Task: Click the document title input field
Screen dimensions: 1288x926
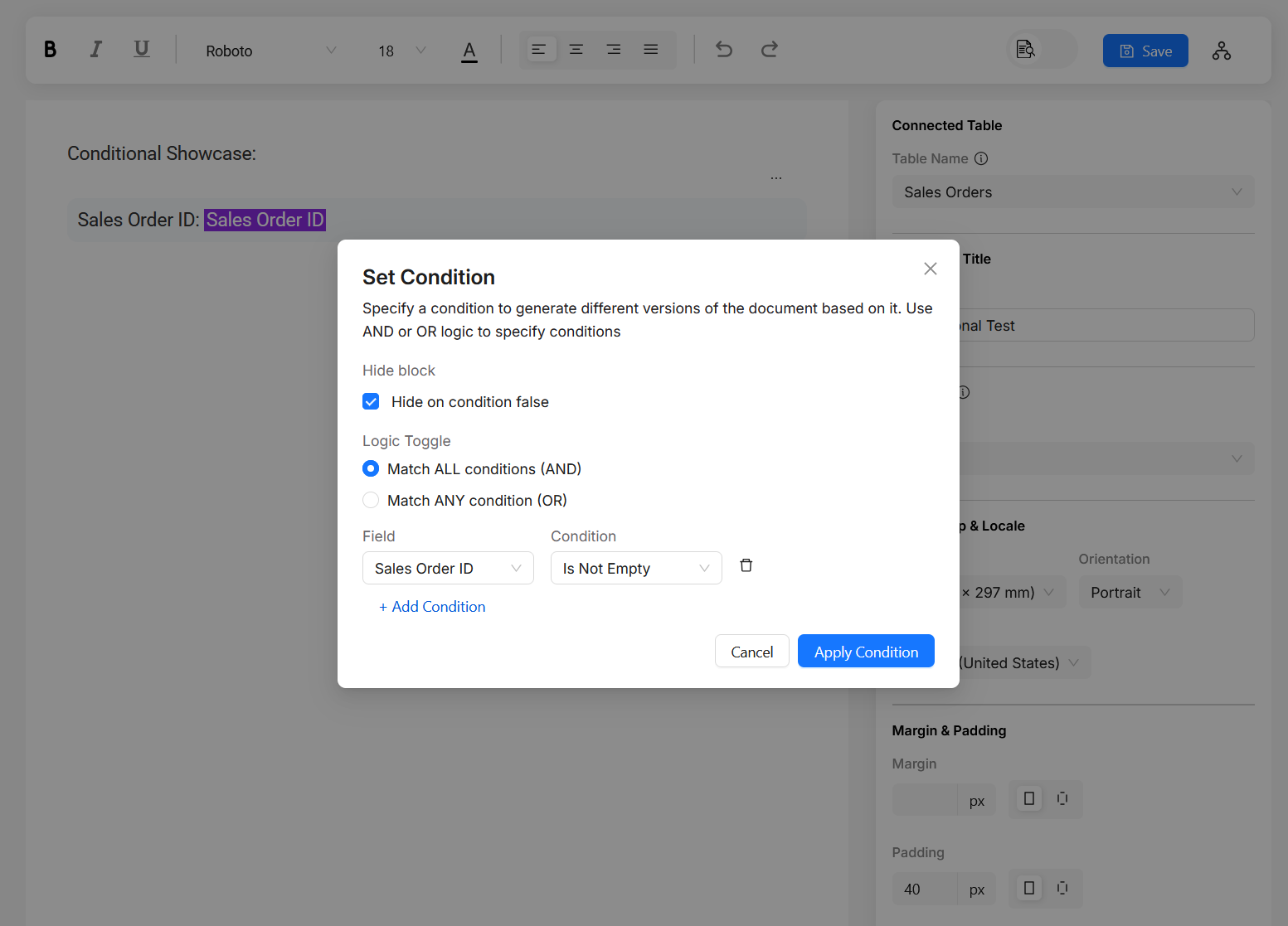Action: coord(1106,325)
